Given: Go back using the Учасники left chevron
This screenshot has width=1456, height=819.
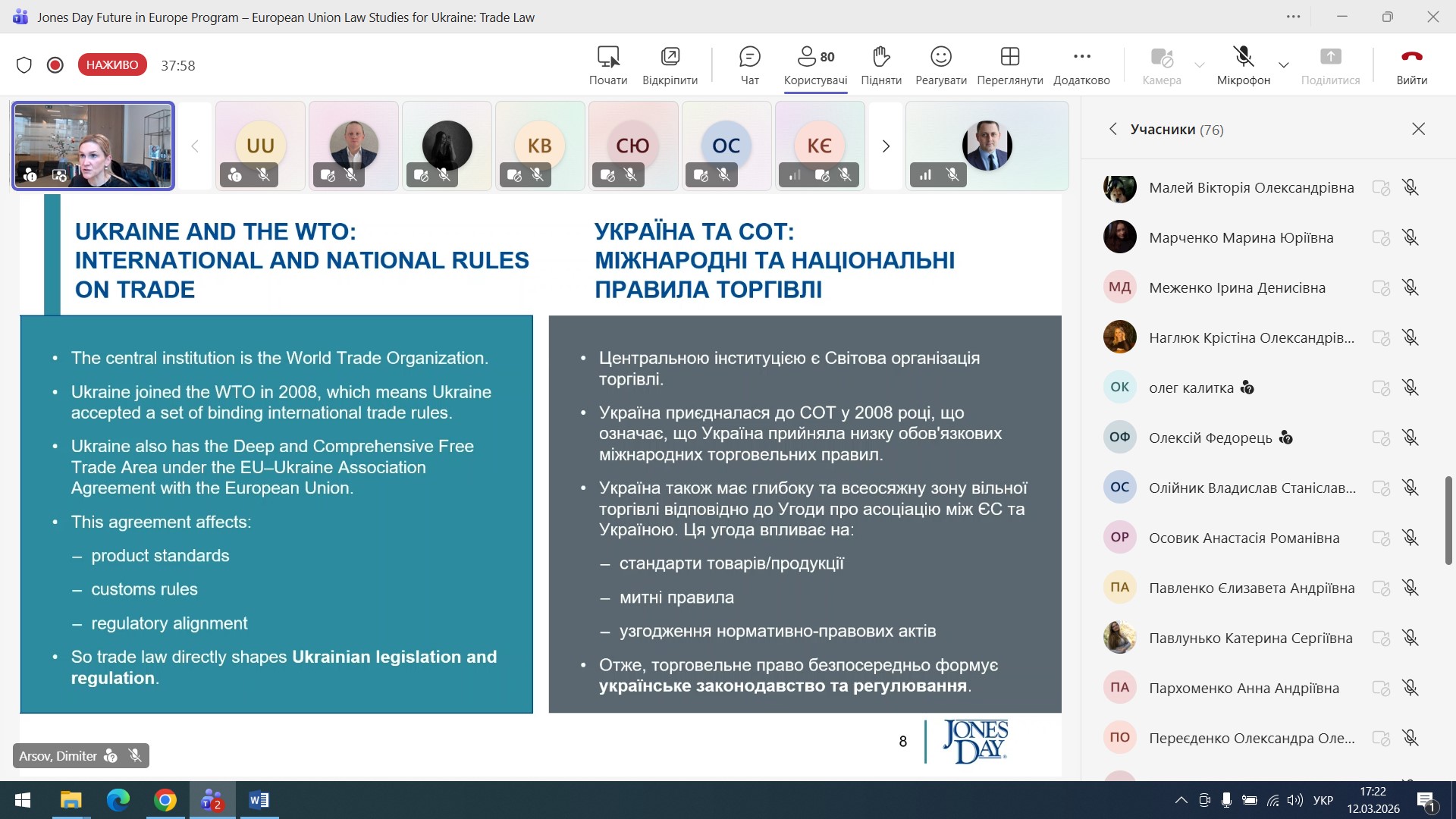Looking at the screenshot, I should pos(1112,129).
